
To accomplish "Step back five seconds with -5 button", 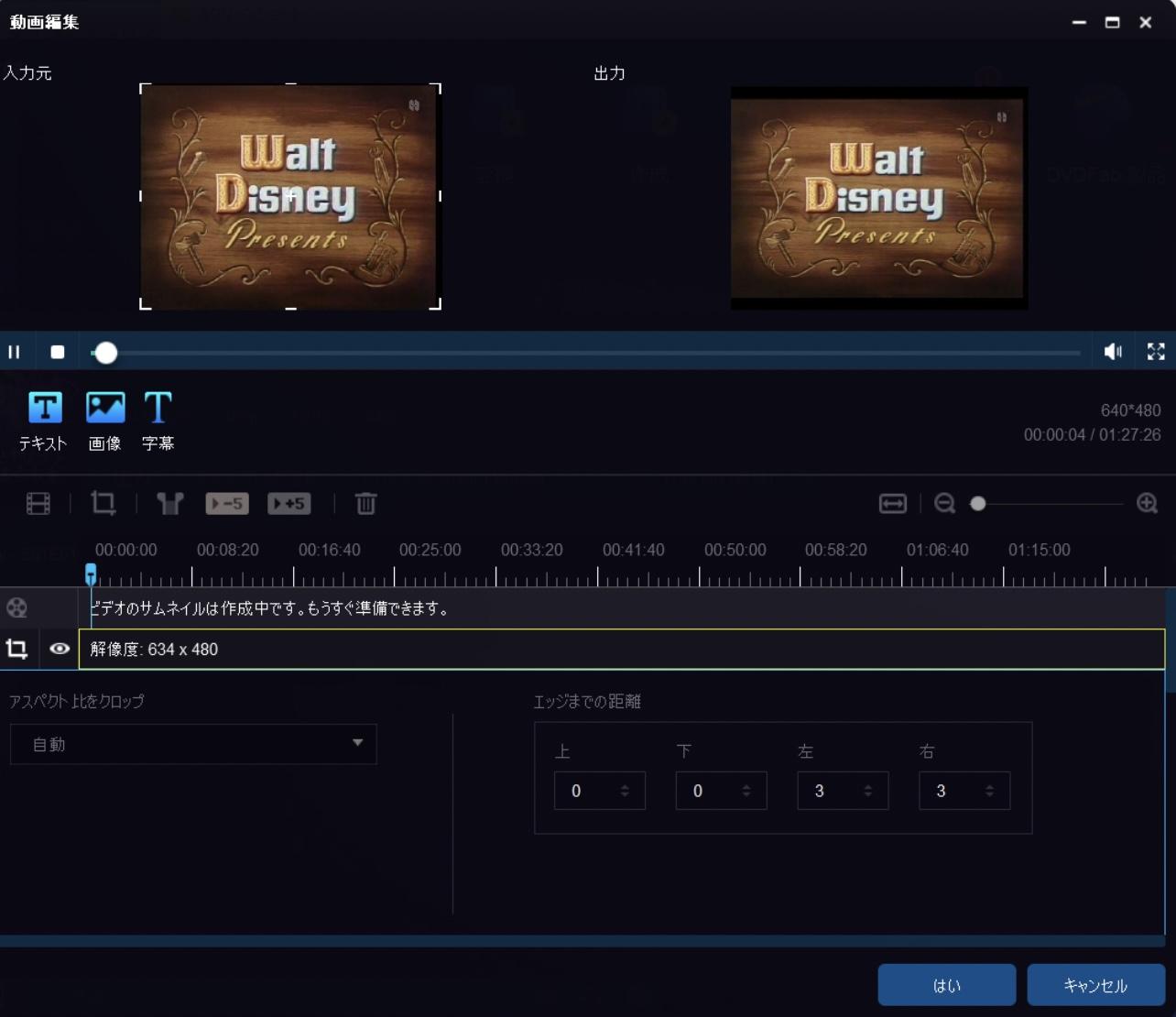I will (227, 503).
